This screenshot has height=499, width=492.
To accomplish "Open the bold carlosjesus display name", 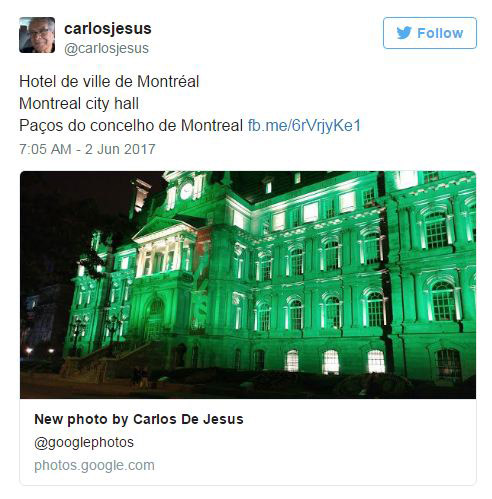I will (108, 29).
